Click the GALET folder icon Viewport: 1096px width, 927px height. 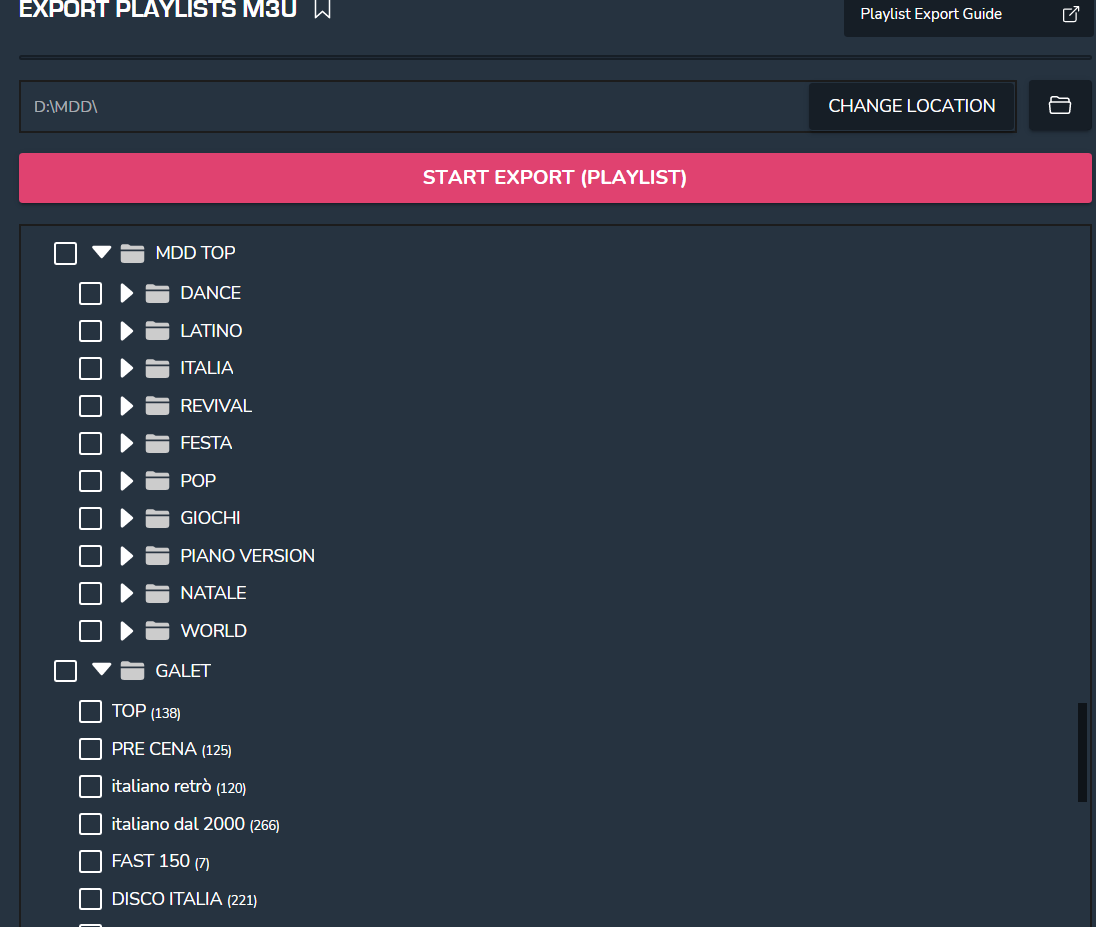[133, 671]
